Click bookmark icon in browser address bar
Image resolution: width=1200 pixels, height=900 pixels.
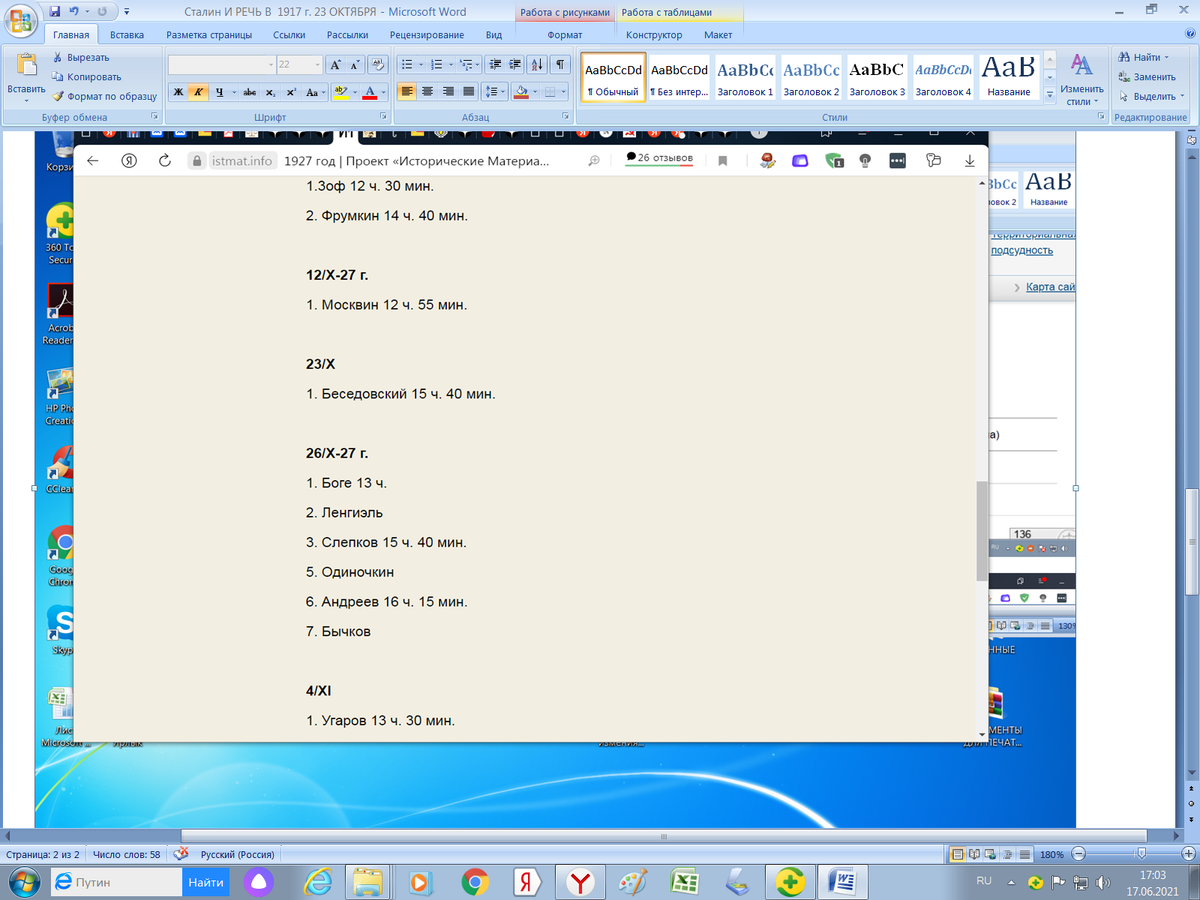[x=723, y=161]
